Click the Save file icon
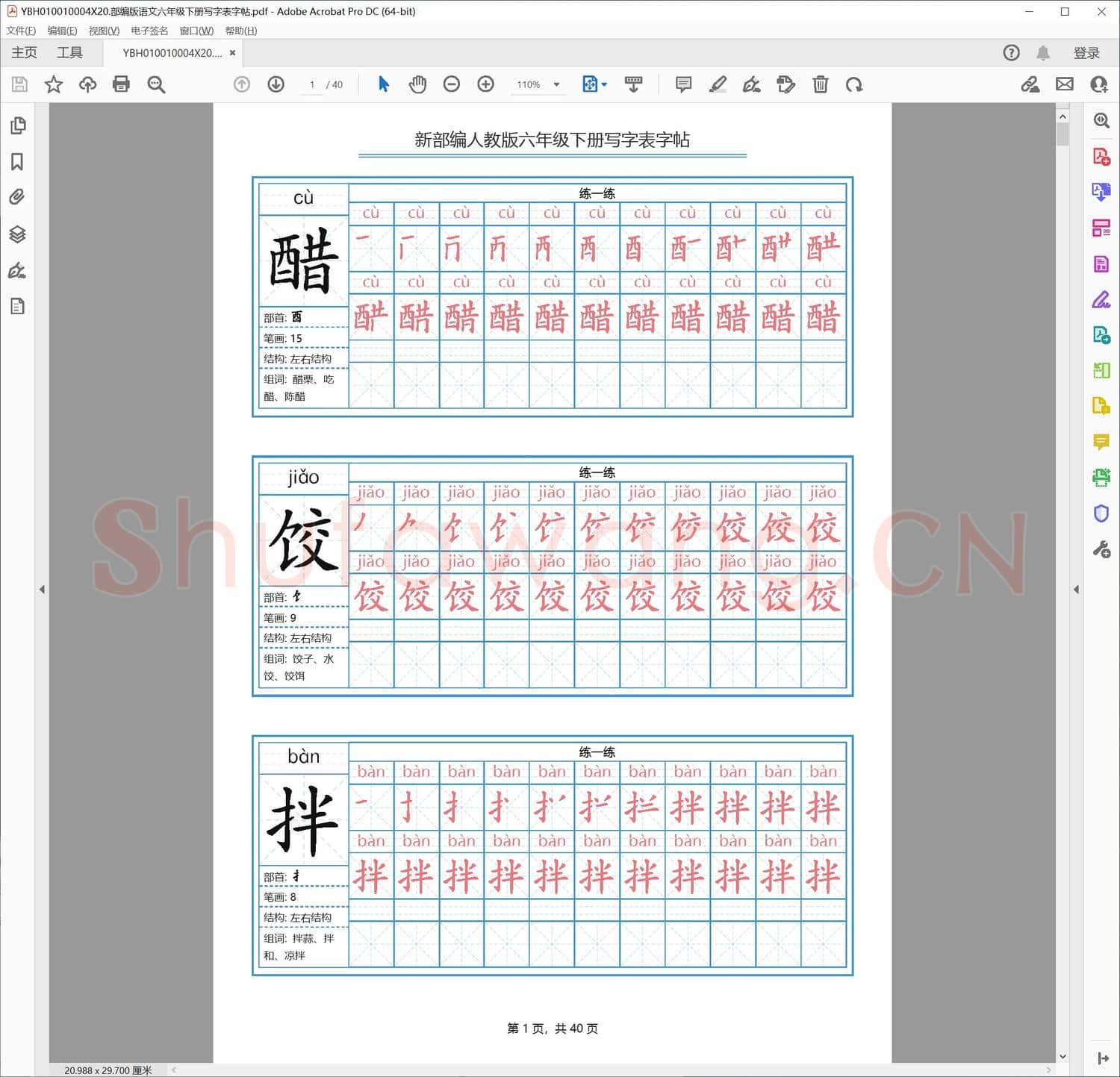Viewport: 1120px width, 1077px height. click(19, 84)
